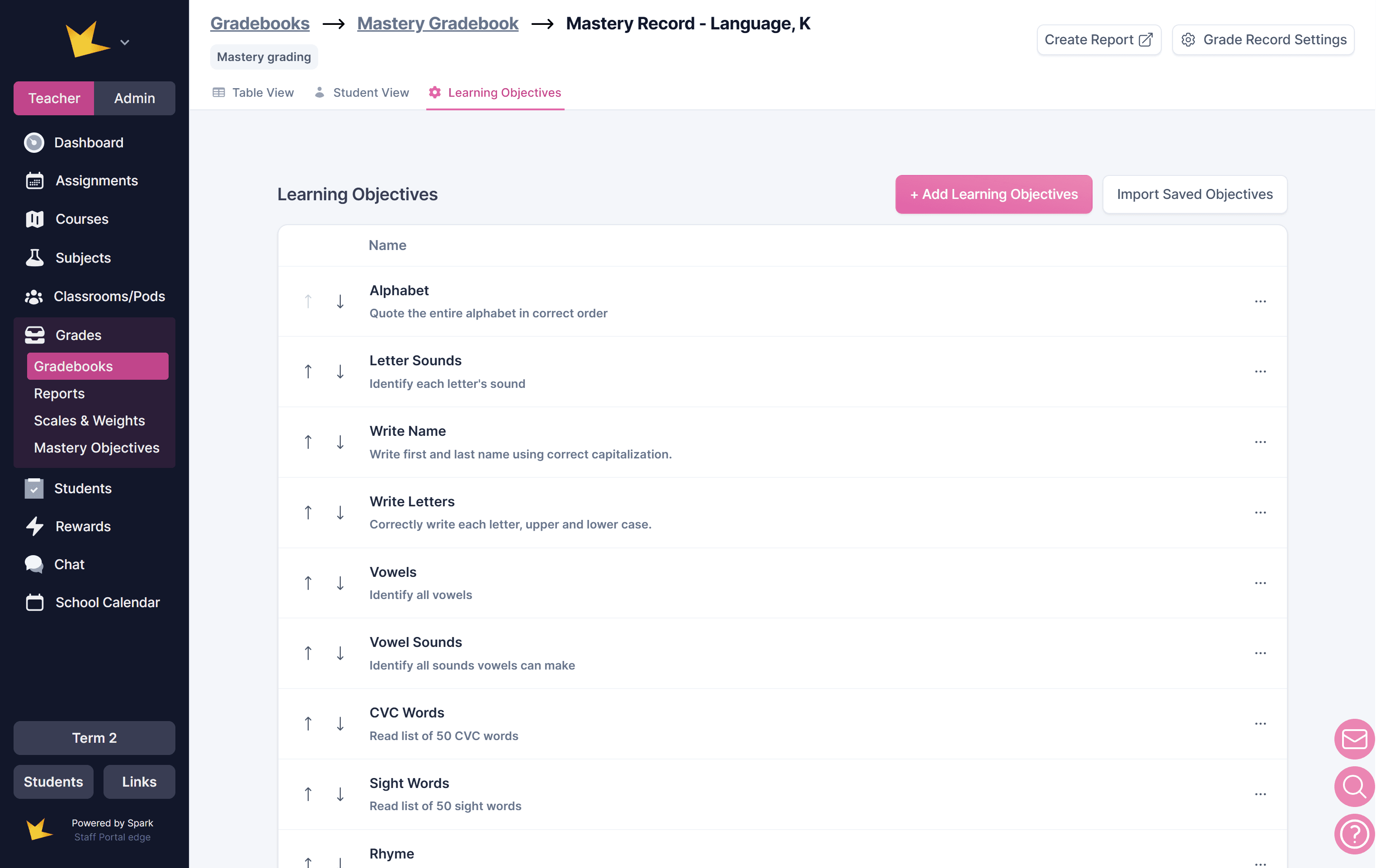Open the Dashboard sidebar icon

(x=34, y=143)
